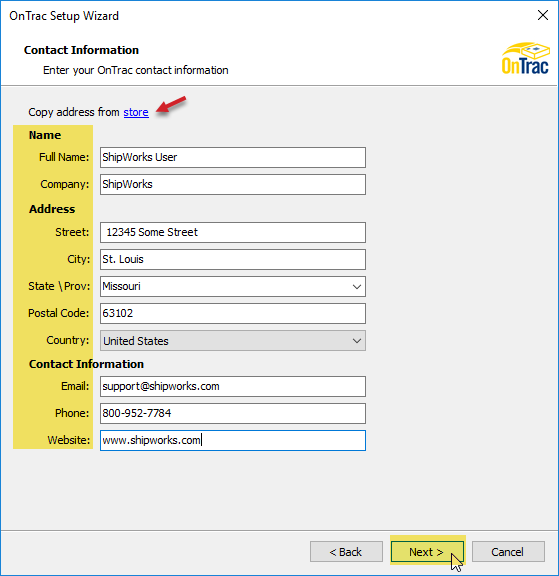Click the 'Company:' label
This screenshot has height=576, width=559.
tap(65, 184)
